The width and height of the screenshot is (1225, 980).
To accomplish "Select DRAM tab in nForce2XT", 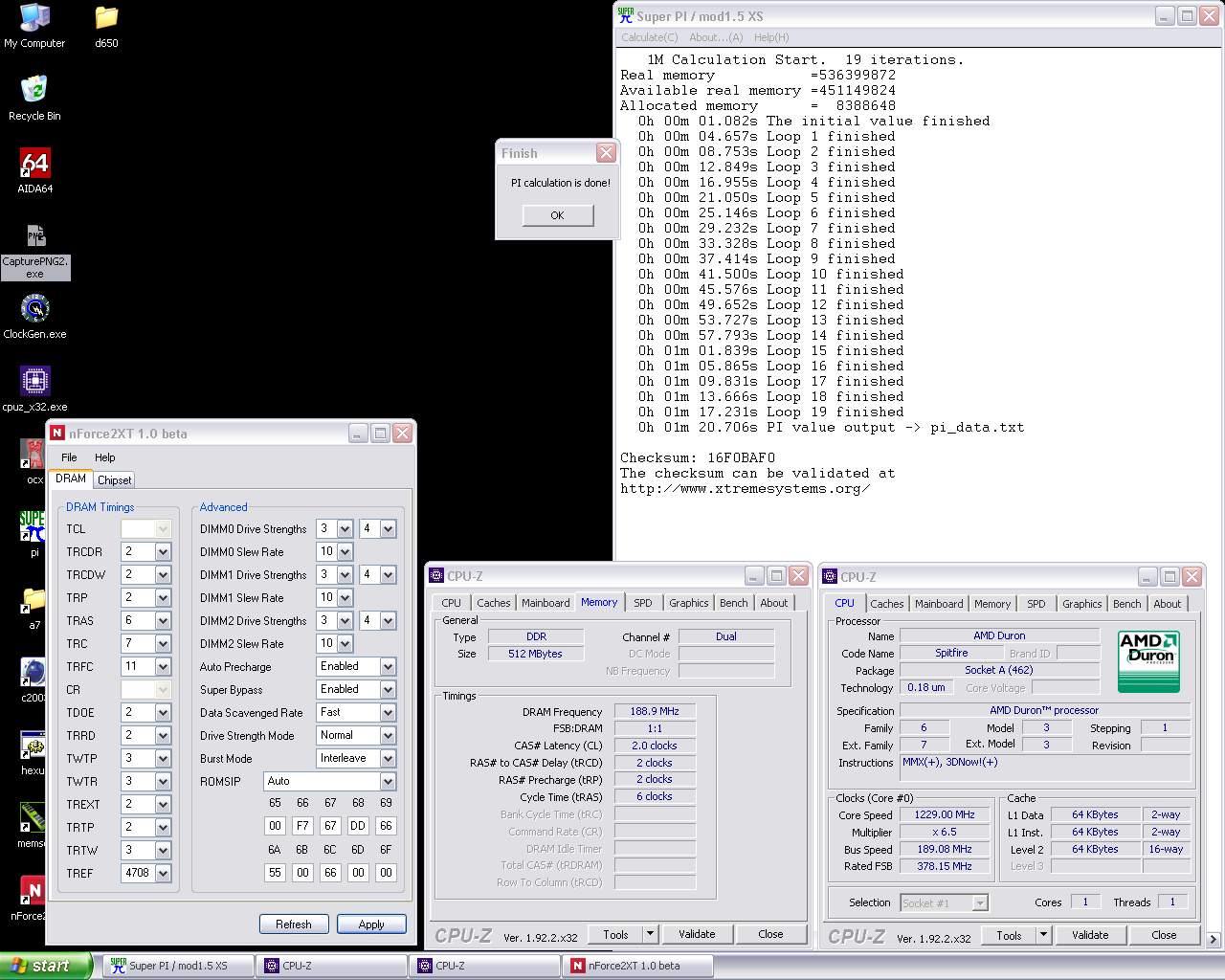I will point(71,479).
